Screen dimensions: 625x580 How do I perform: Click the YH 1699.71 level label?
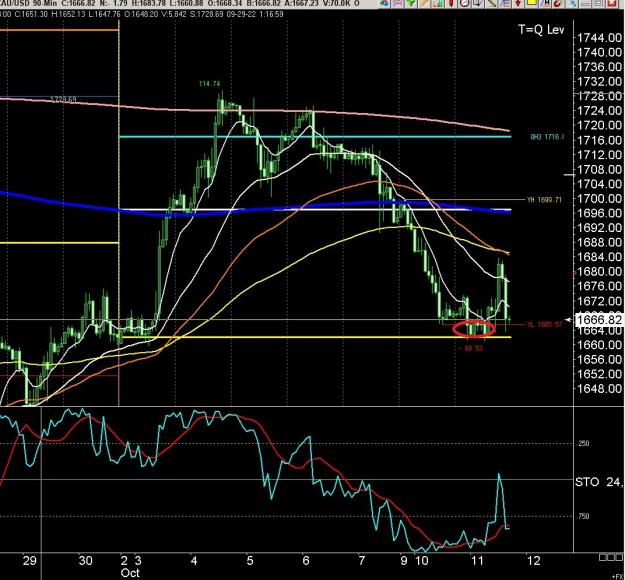tap(544, 200)
